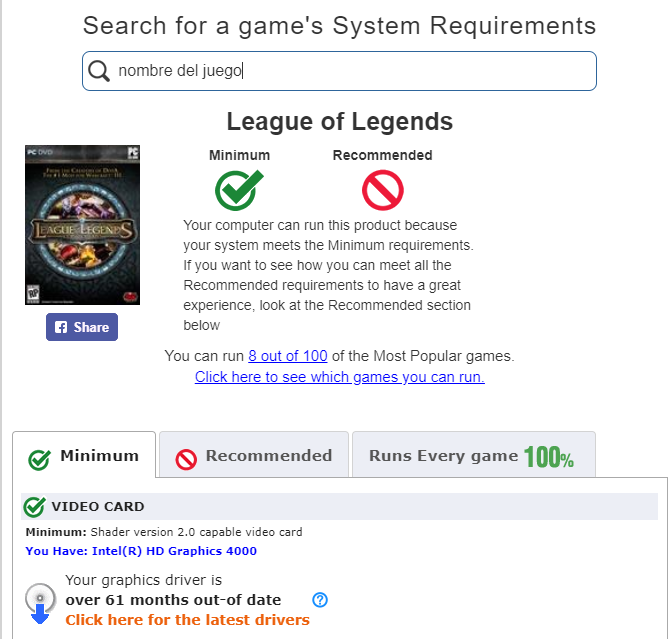Image resolution: width=672 pixels, height=639 pixels.
Task: Click the VIDEO CARD section header
Action: pyautogui.click(x=339, y=507)
